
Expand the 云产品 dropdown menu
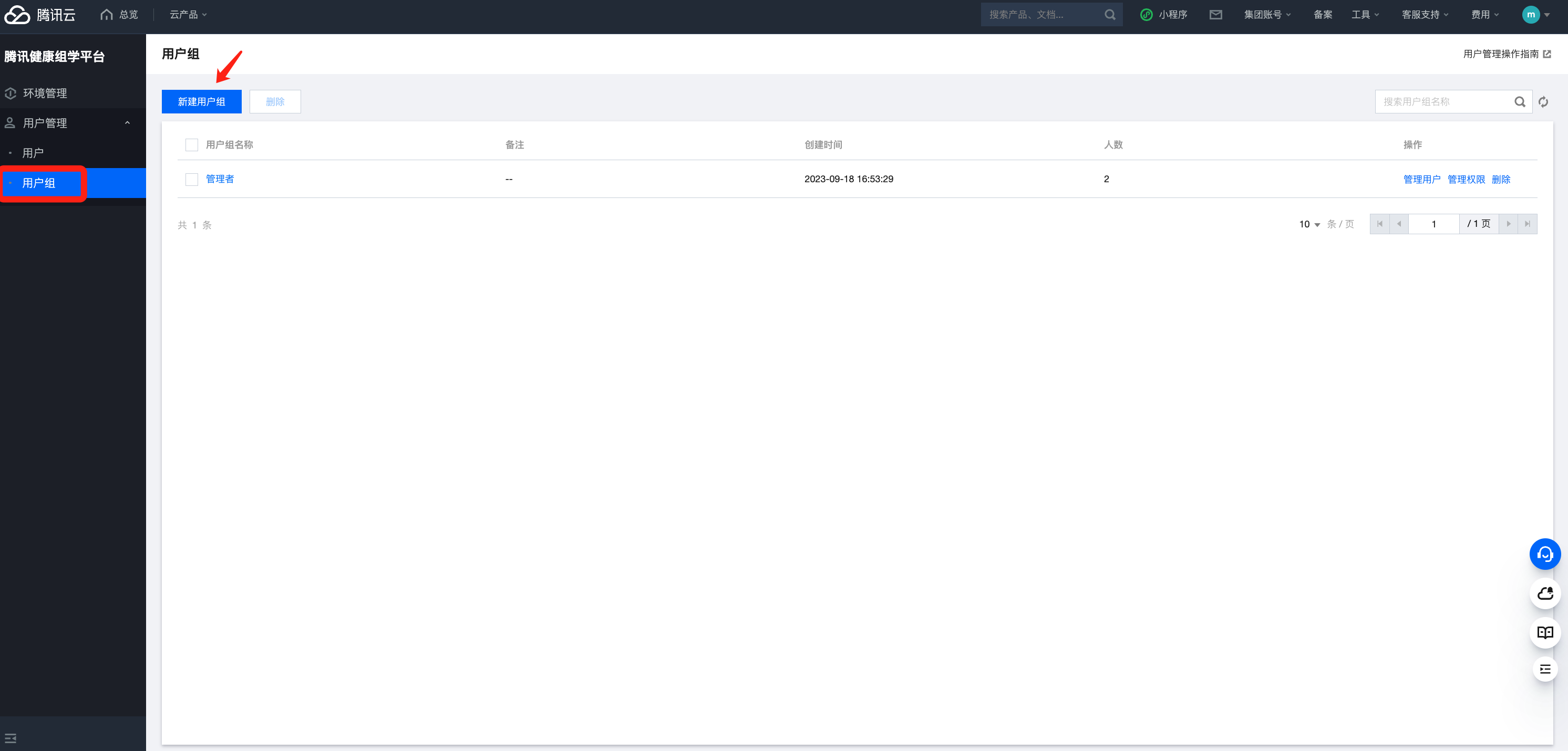188,15
